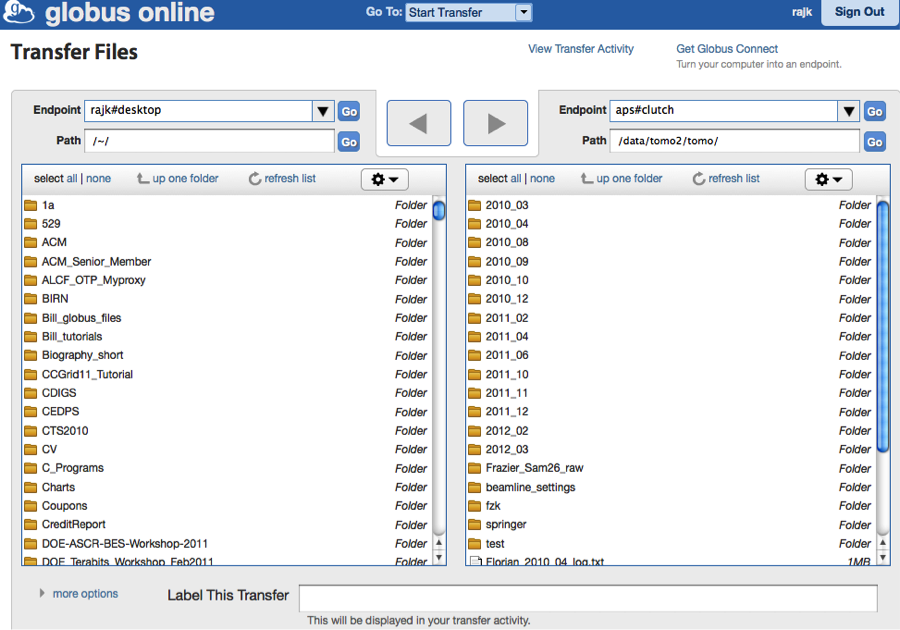Select the Bill_globus_files folder name
This screenshot has height=630, width=900.
[x=82, y=318]
